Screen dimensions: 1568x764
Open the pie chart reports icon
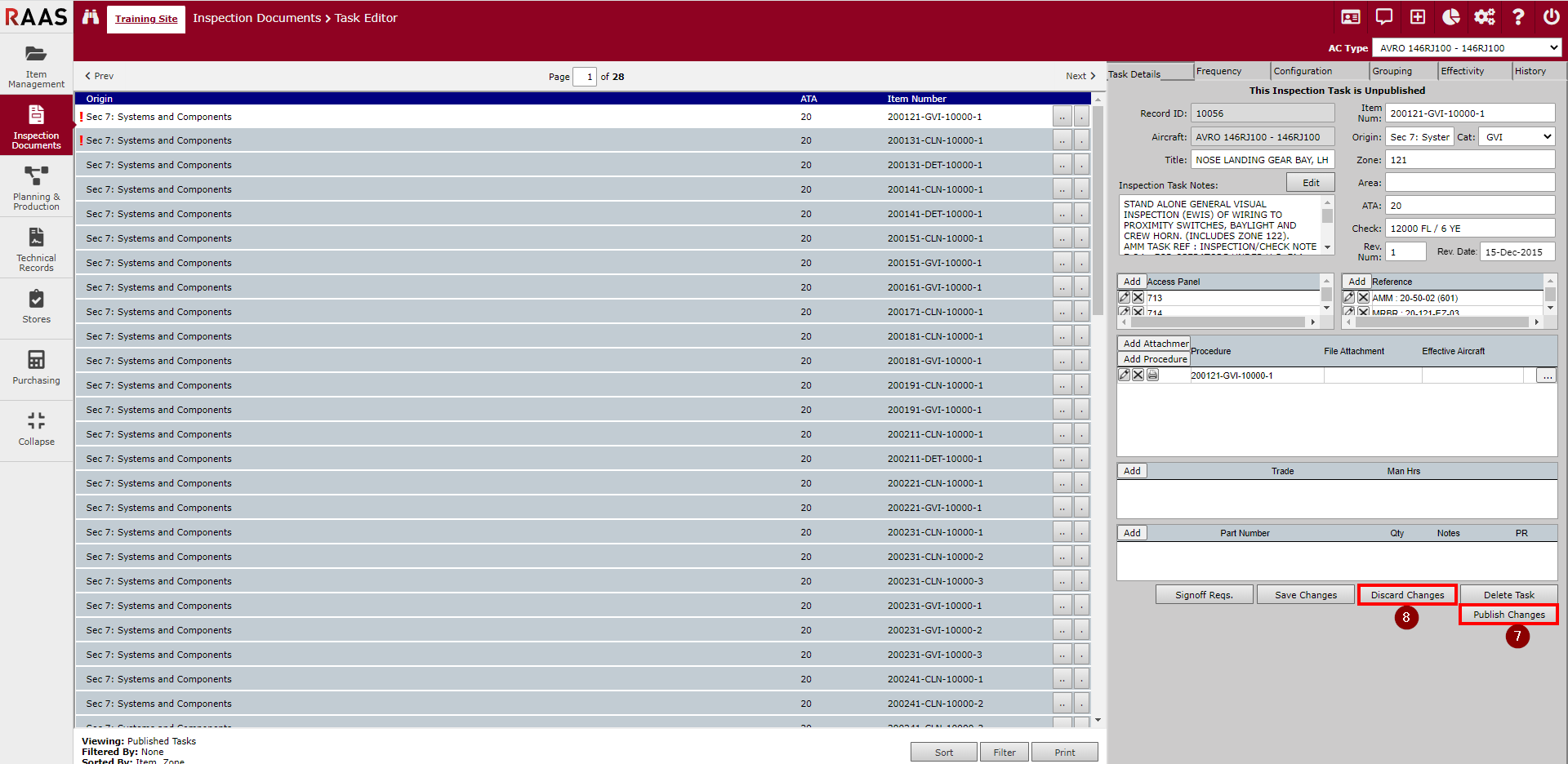[x=1450, y=17]
